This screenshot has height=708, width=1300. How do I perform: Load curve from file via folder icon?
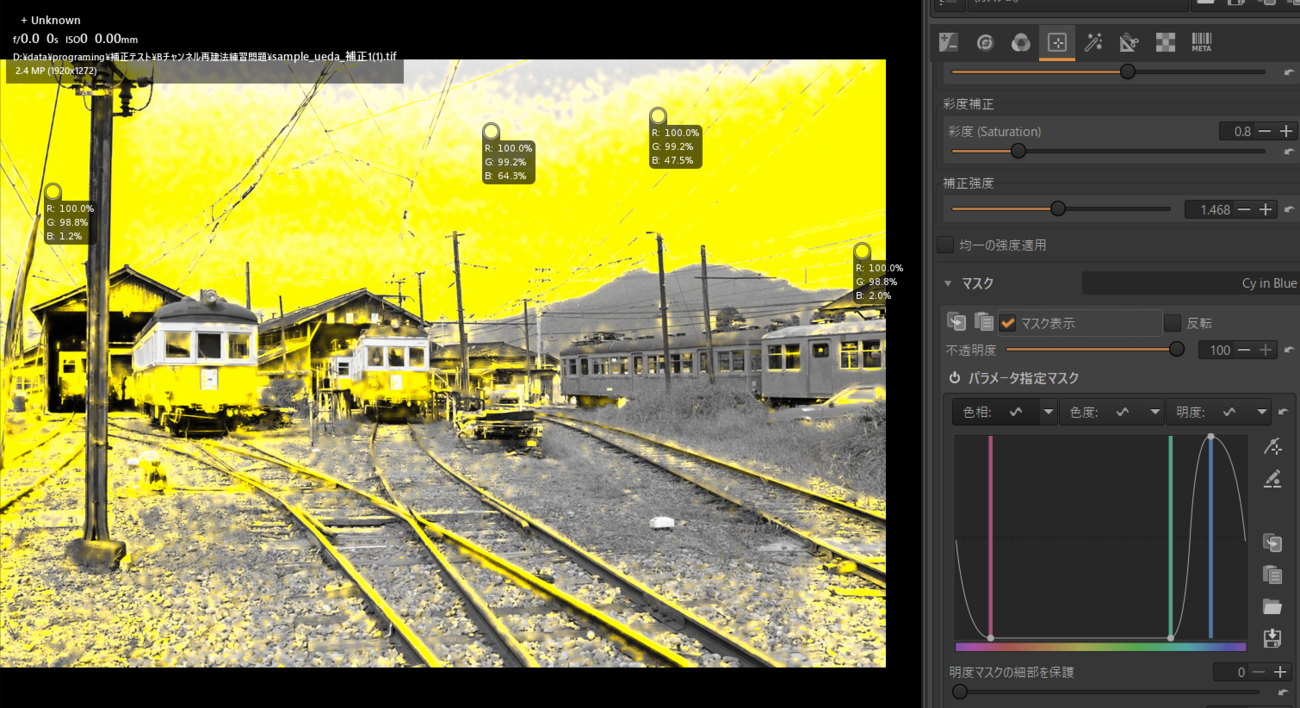point(1272,606)
